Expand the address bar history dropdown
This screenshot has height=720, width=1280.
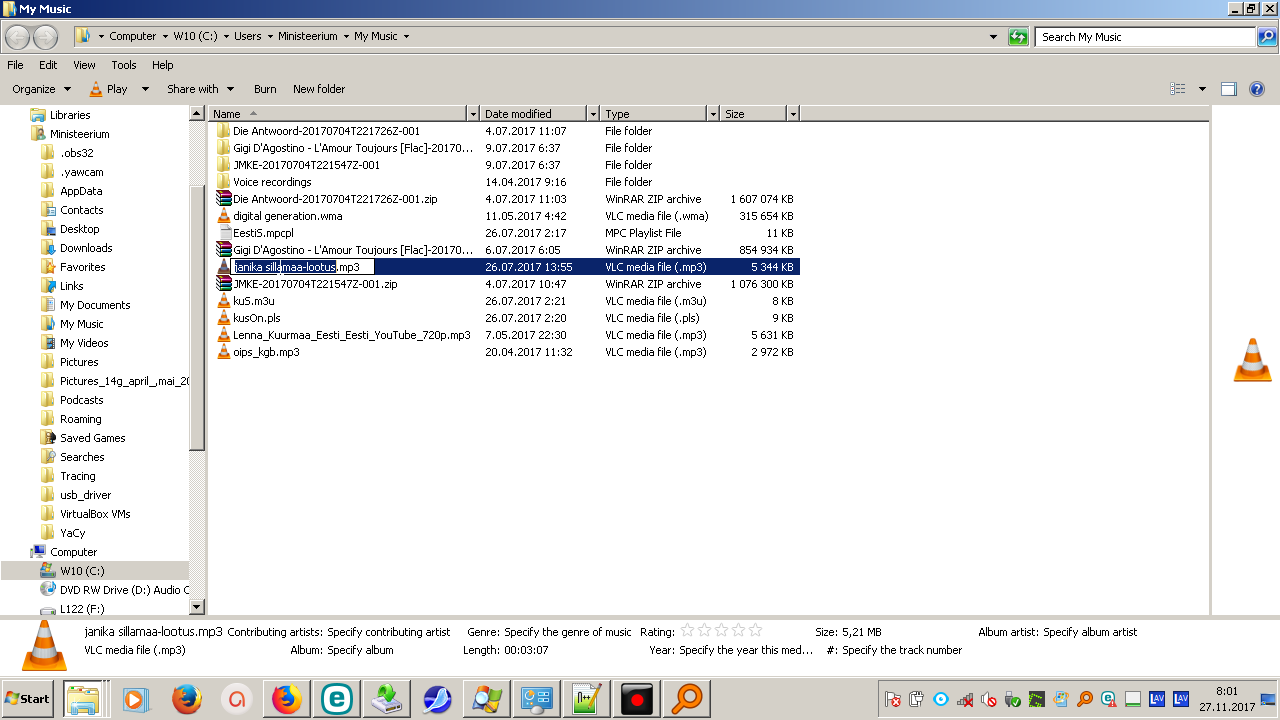(x=993, y=37)
